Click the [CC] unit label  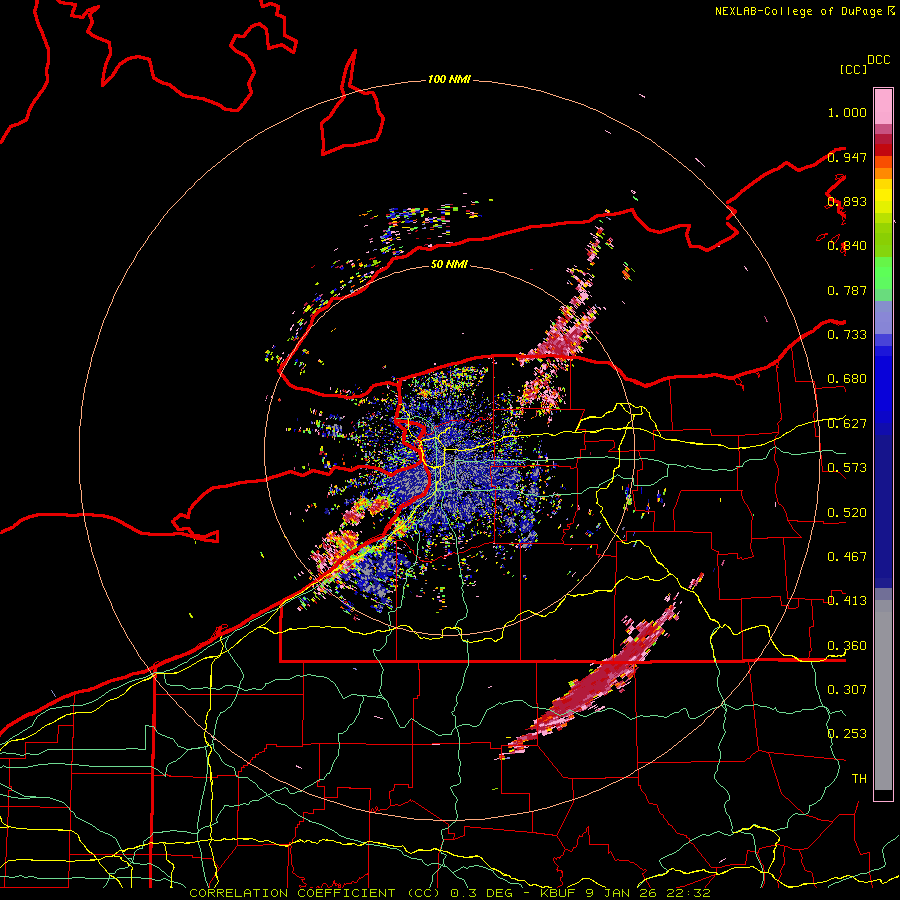point(854,69)
